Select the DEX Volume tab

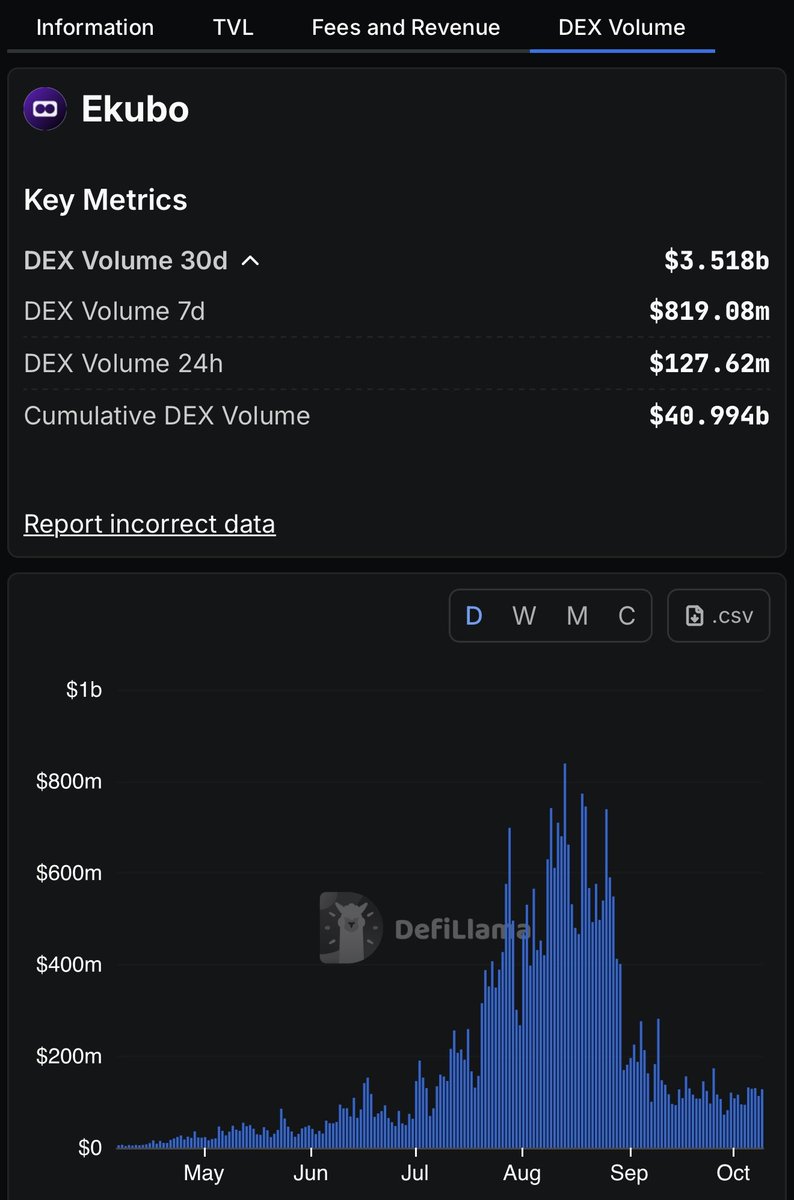(622, 27)
